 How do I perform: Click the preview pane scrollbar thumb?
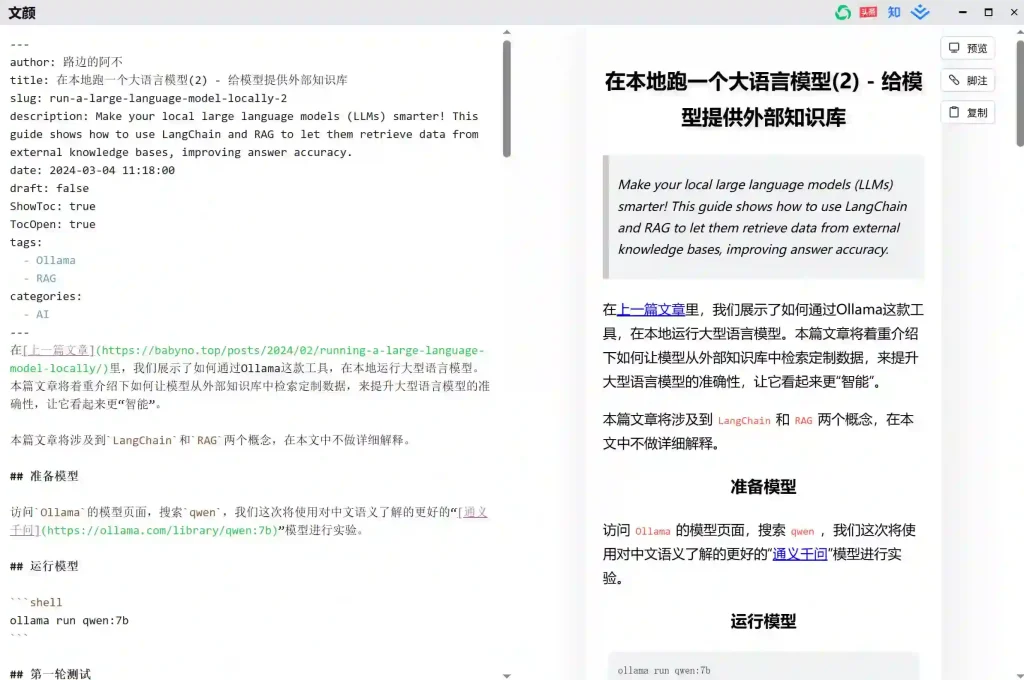[x=1020, y=93]
